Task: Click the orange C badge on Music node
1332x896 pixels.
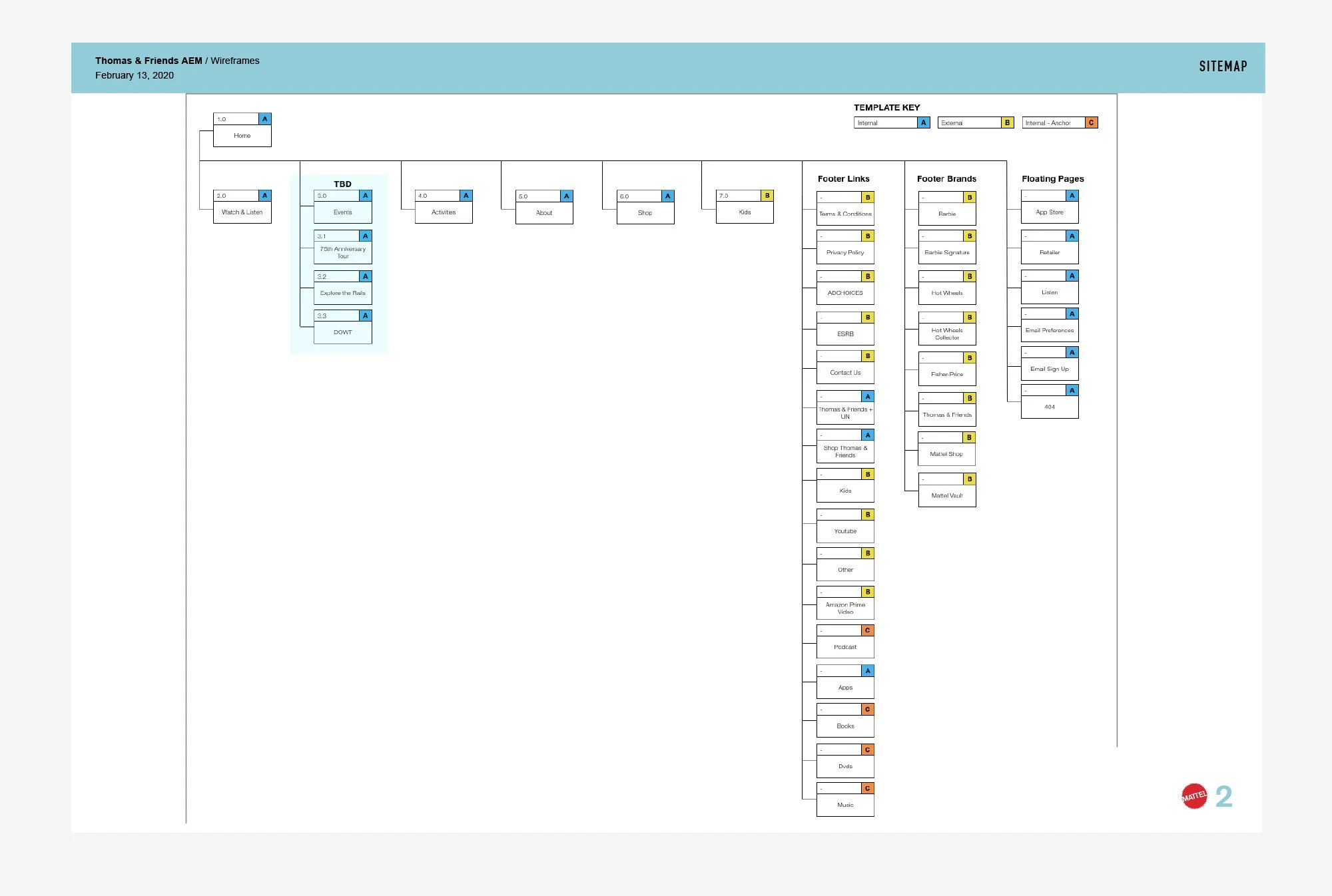Action: 868,788
